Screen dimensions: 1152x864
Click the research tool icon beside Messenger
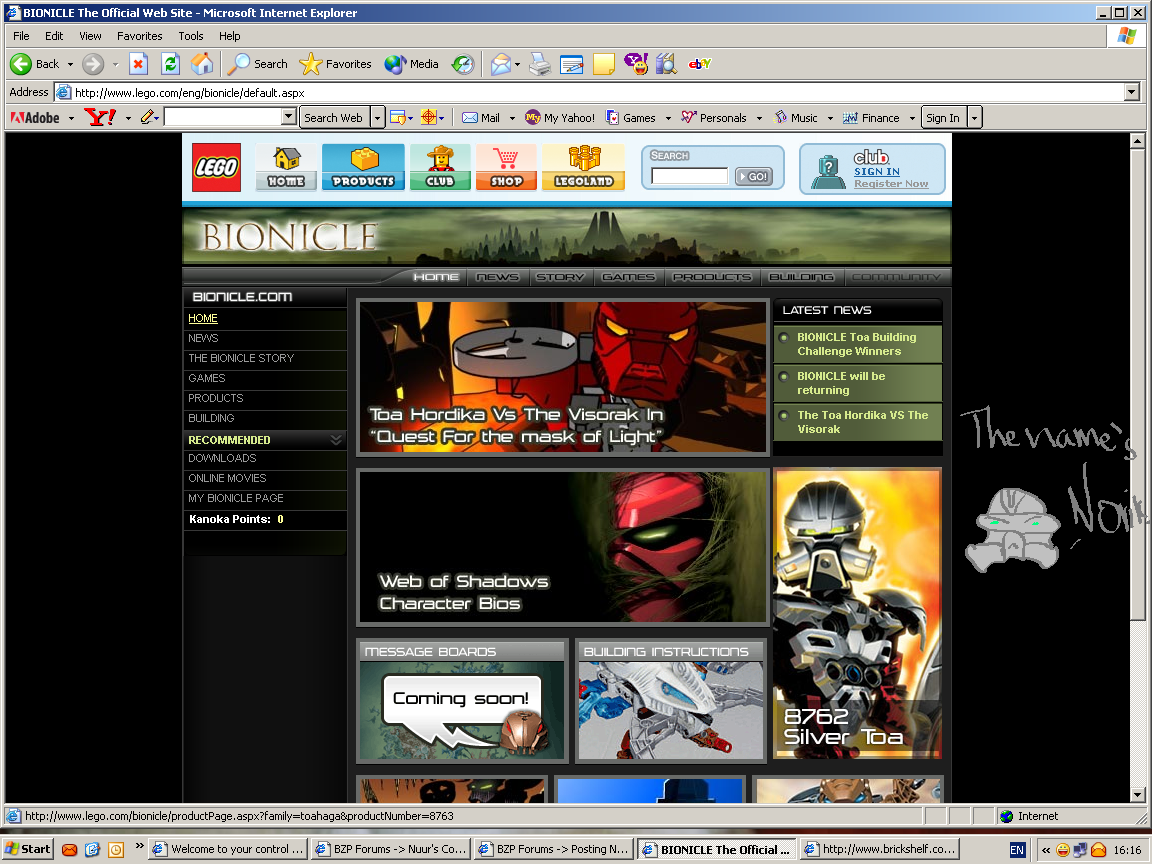666,64
